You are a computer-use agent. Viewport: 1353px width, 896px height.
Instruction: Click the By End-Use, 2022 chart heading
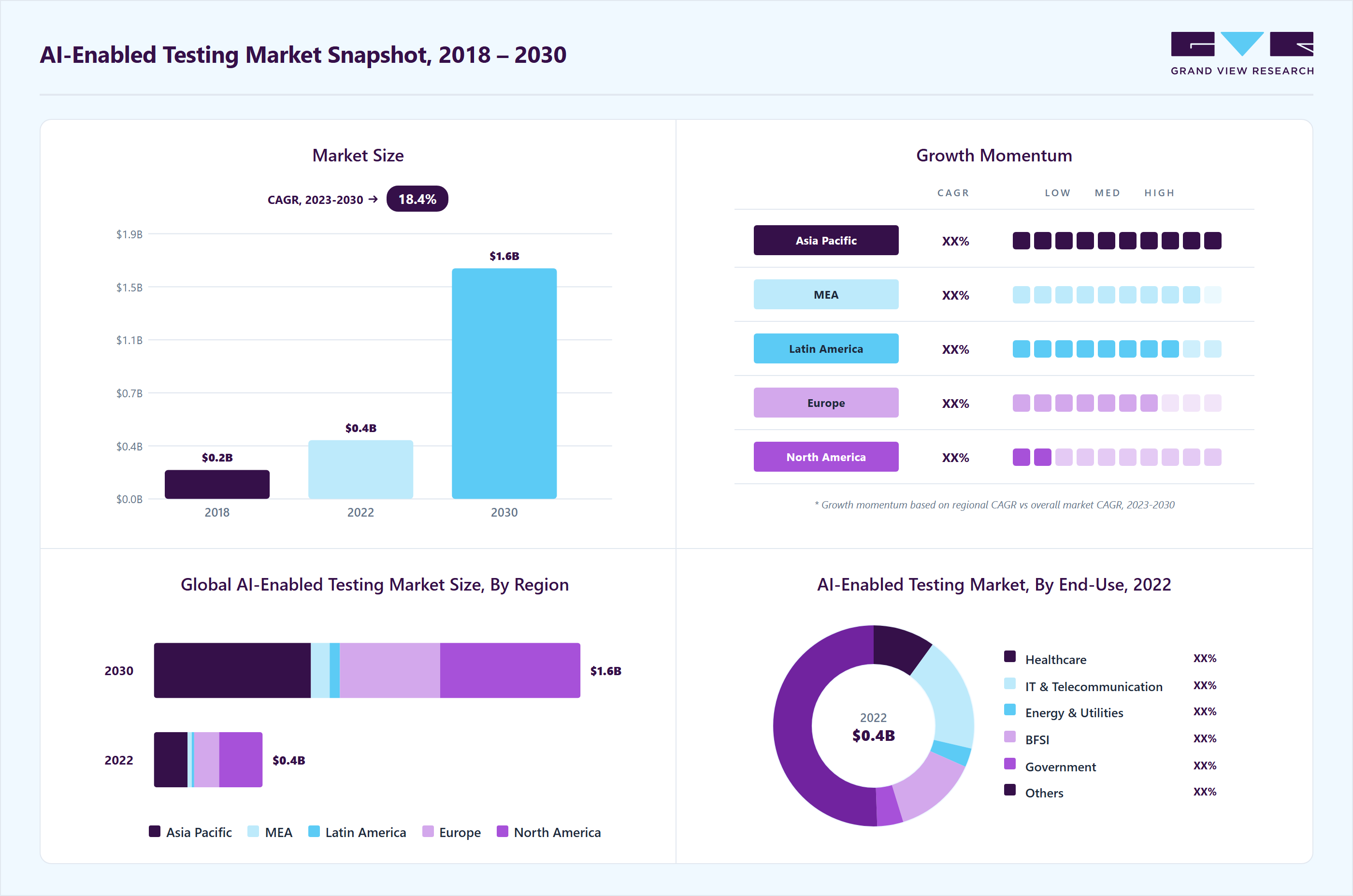(x=993, y=585)
